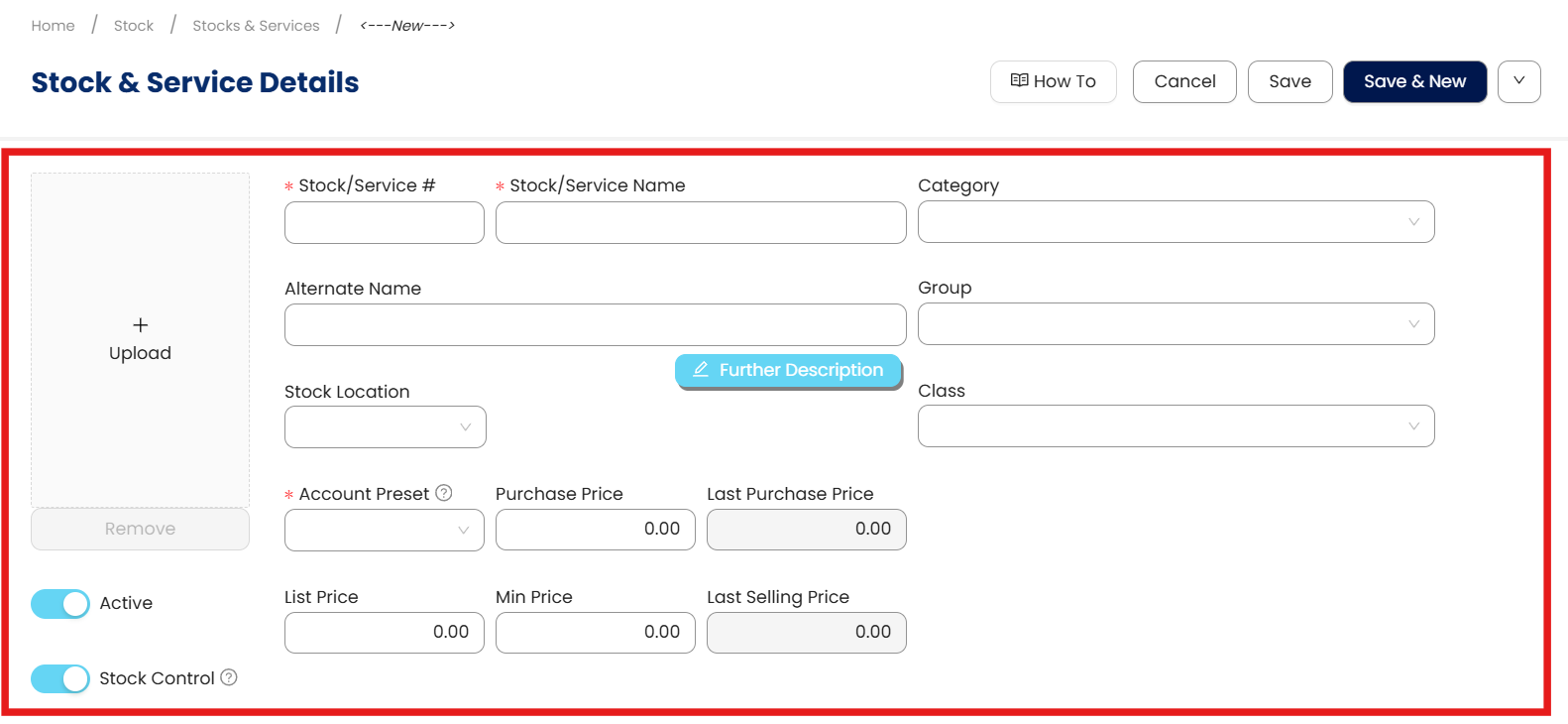Go to Home in the breadcrumb
Image resolution: width=1568 pixels, height=724 pixels.
click(x=53, y=26)
